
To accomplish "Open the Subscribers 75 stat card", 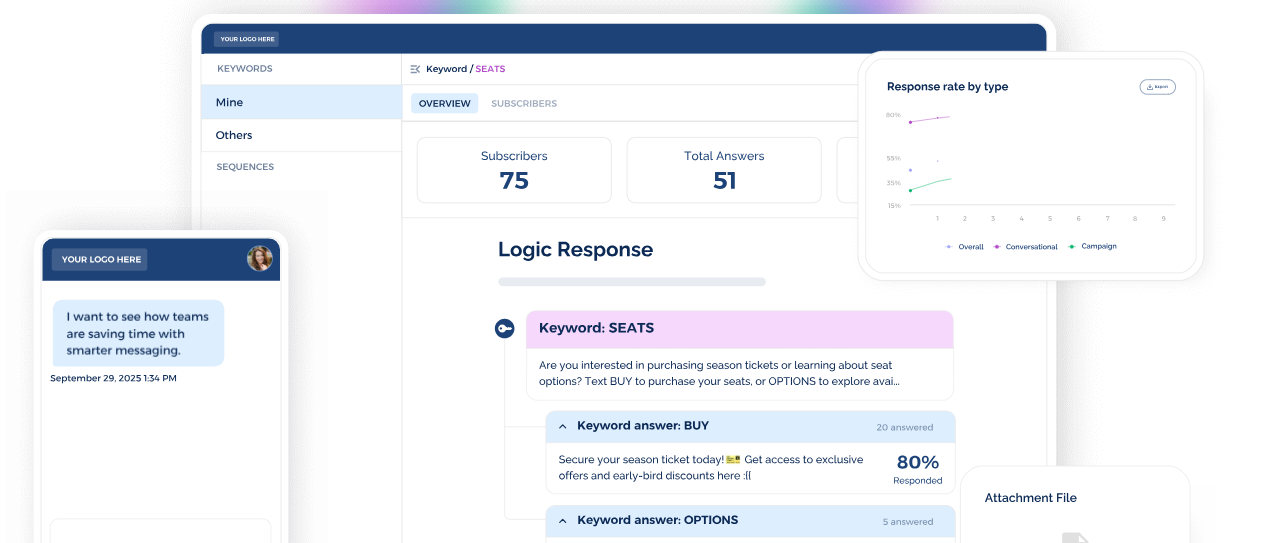I will tap(514, 170).
